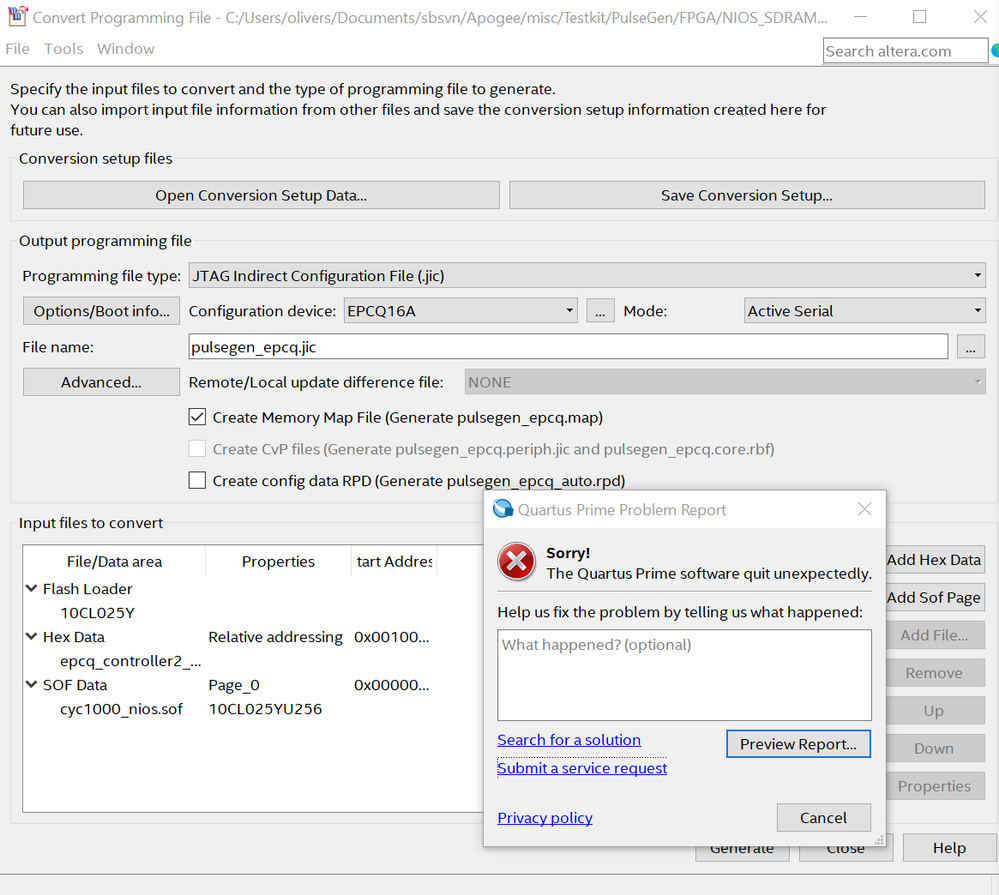Click the Properties button on the right
Screen dimensions: 999x895
(935, 786)
